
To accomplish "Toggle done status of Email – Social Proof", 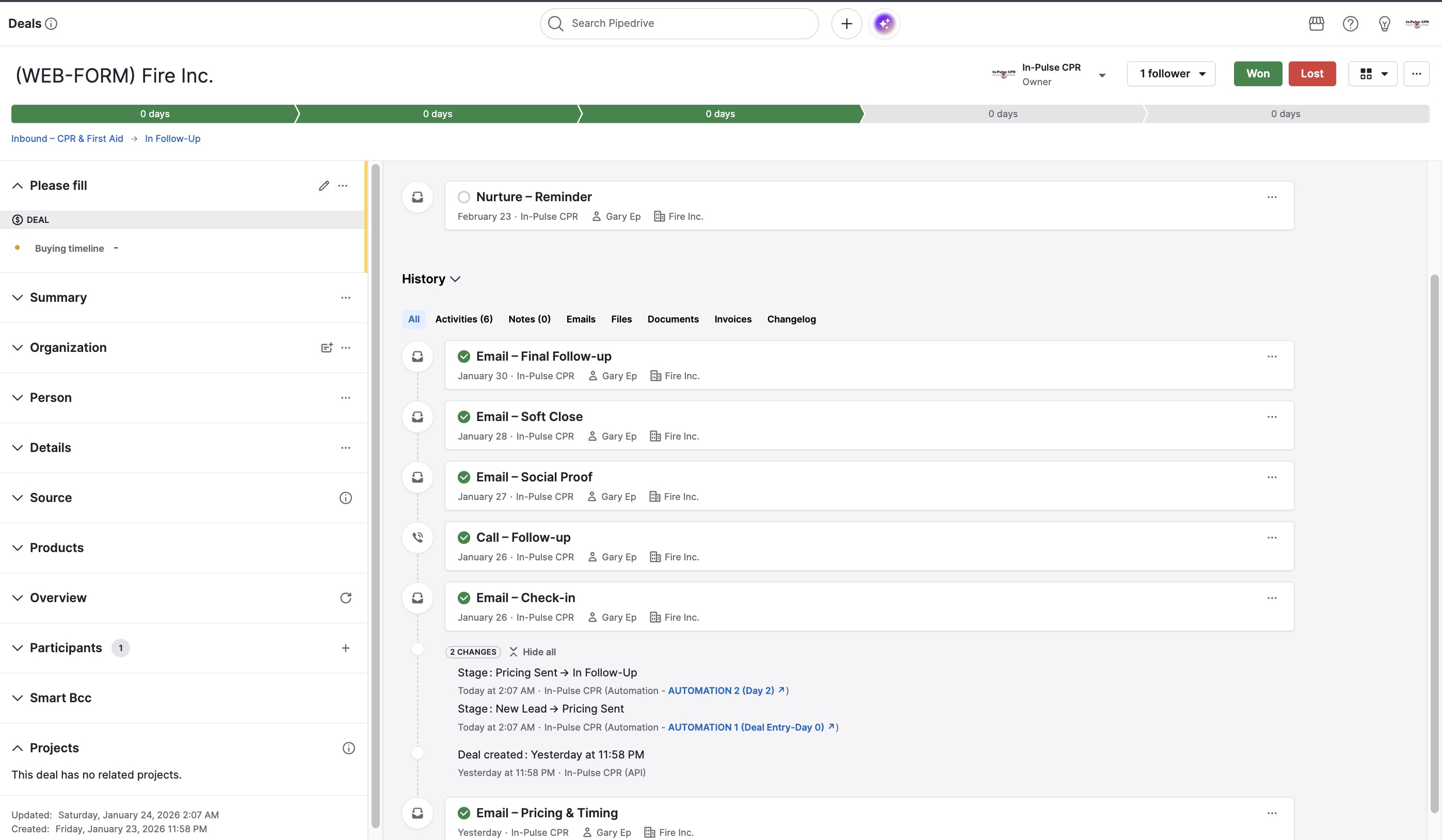I will [464, 477].
